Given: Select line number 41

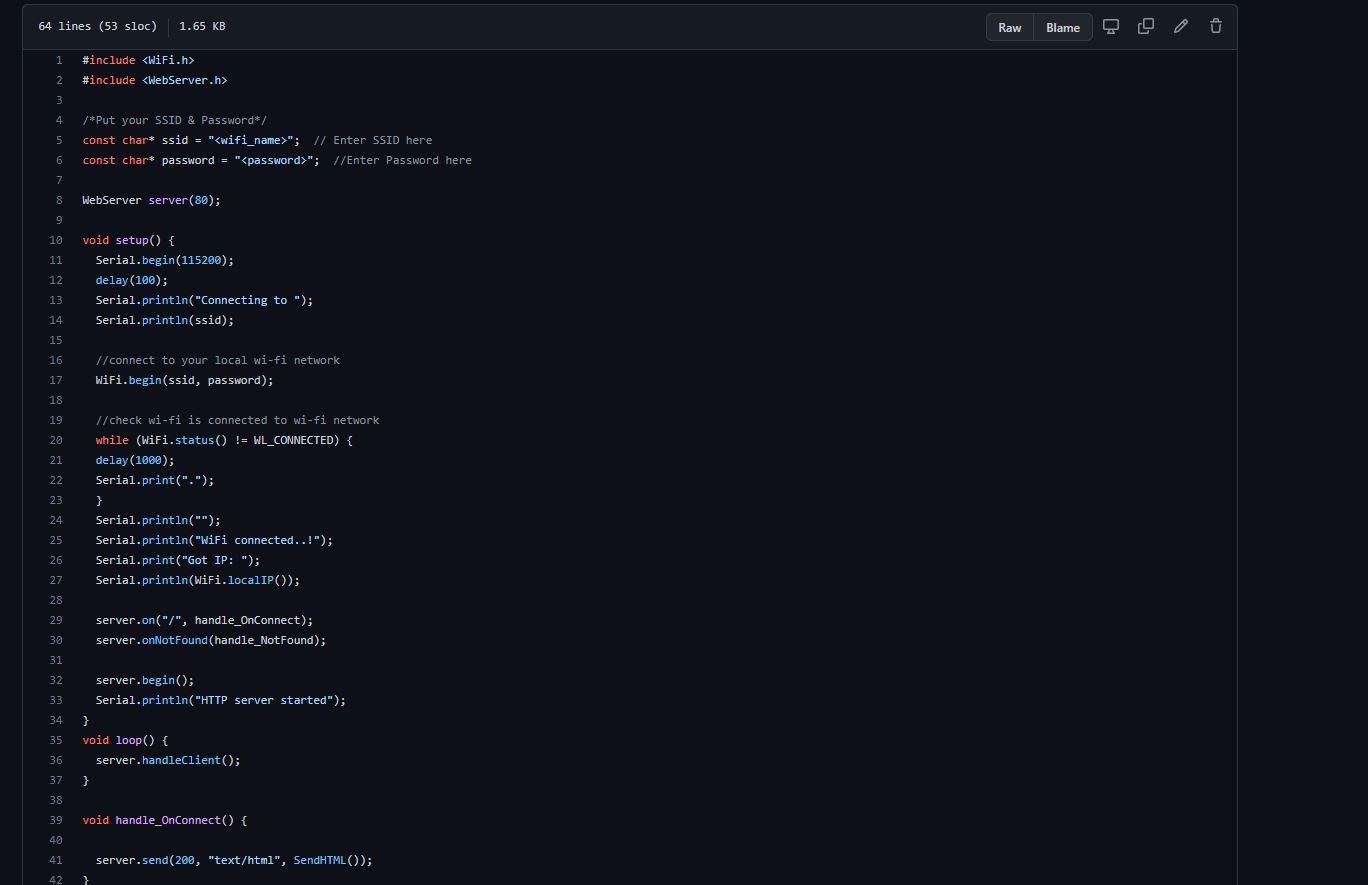Looking at the screenshot, I should (x=56, y=860).
